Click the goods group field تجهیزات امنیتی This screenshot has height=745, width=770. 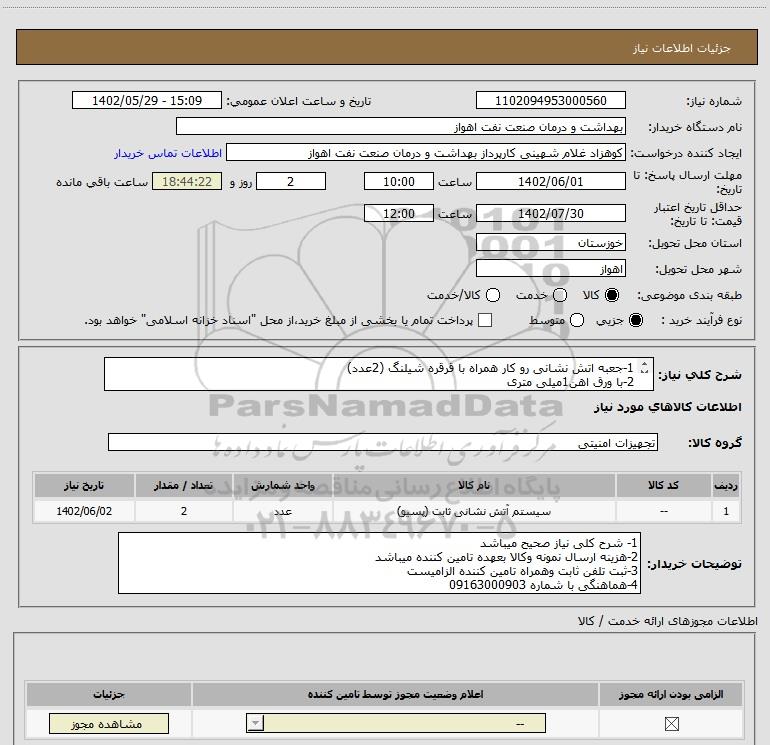click(383, 442)
